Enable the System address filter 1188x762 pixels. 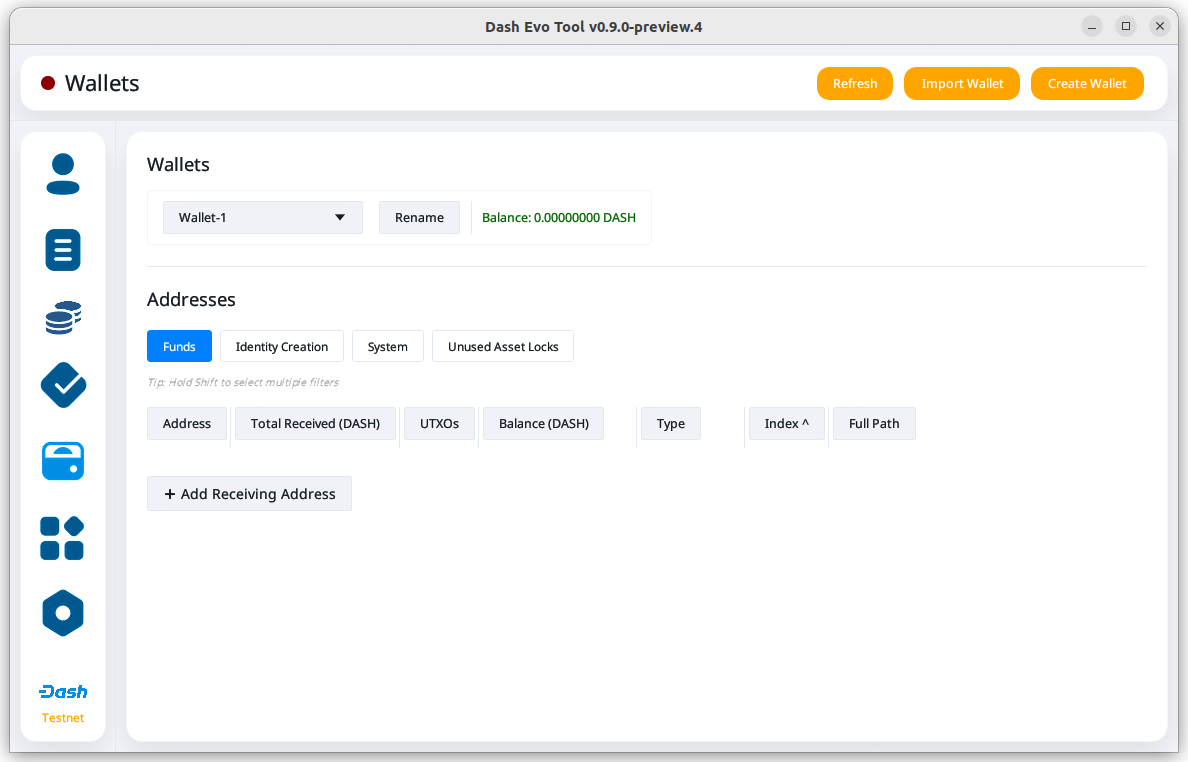click(x=388, y=346)
